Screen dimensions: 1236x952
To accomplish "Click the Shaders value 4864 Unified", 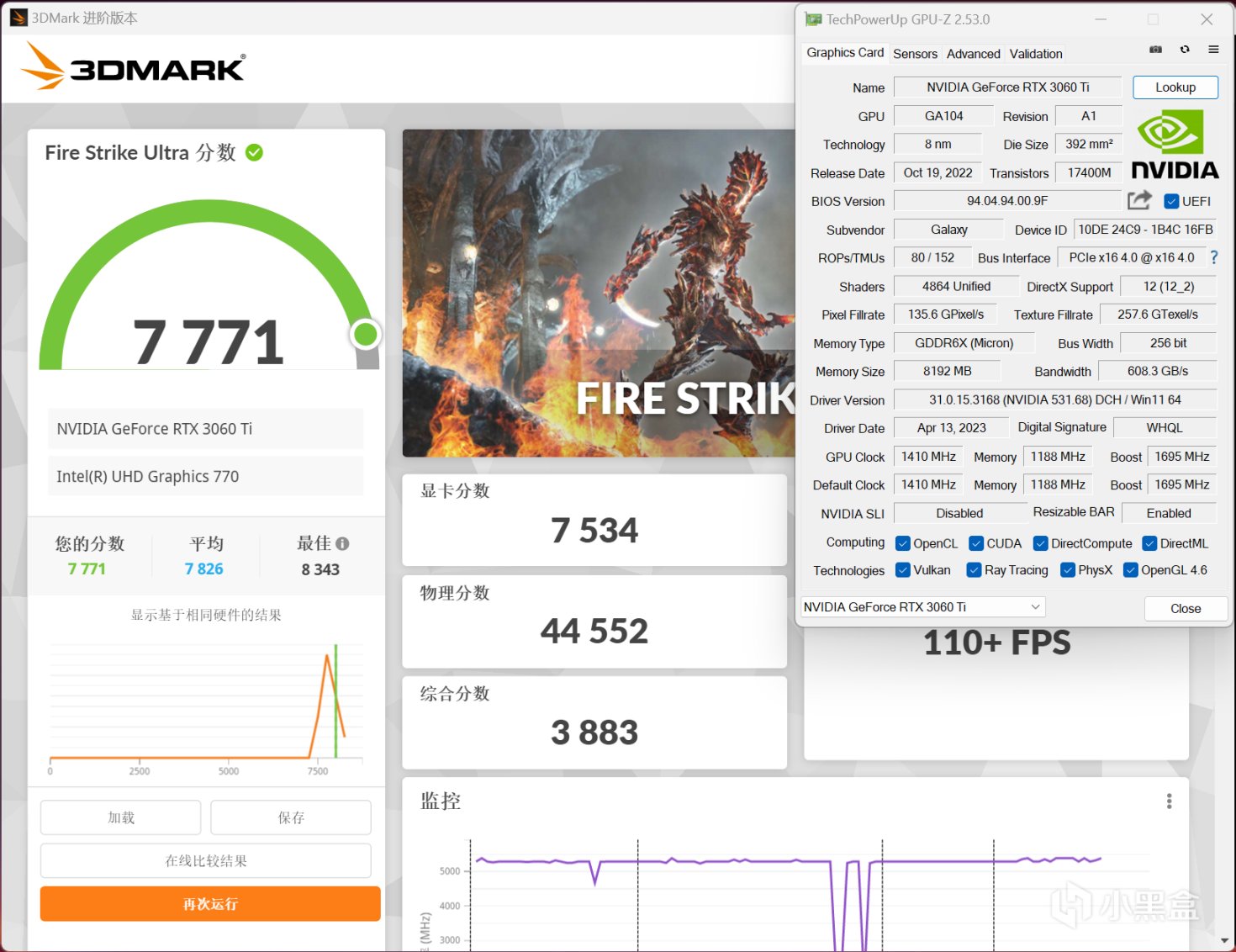I will point(956,287).
